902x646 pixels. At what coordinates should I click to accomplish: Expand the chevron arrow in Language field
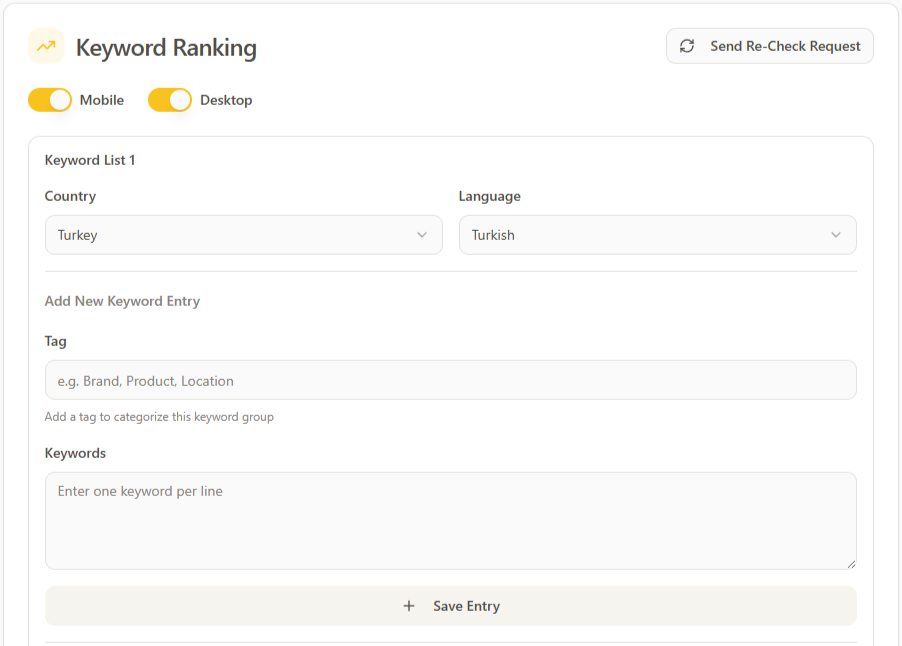coord(836,235)
